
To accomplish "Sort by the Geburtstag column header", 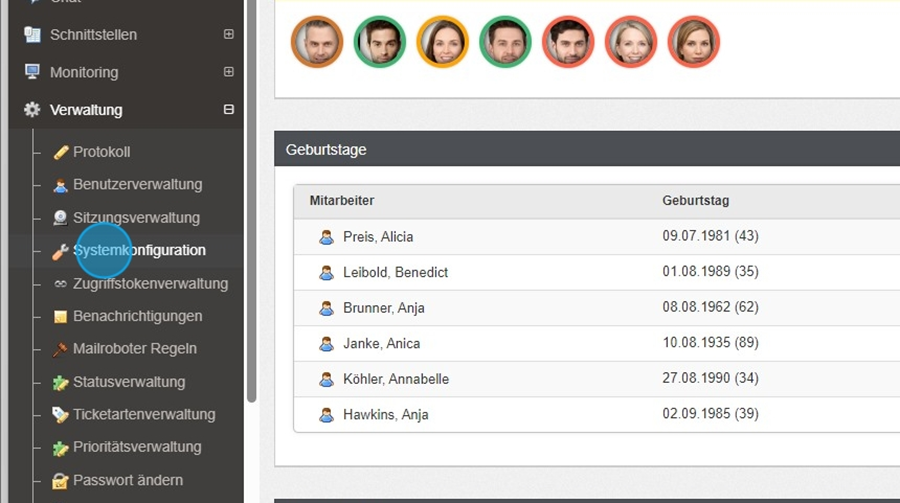I will pyautogui.click(x=695, y=201).
